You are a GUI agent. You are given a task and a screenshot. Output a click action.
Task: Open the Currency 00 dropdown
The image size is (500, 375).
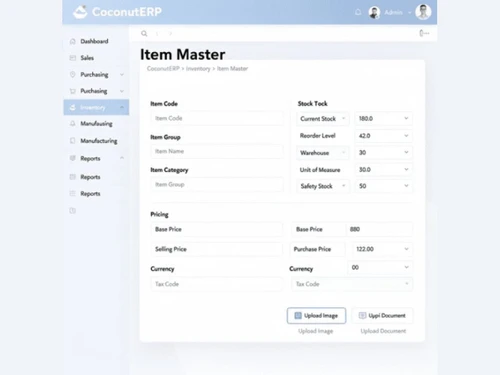[380, 267]
